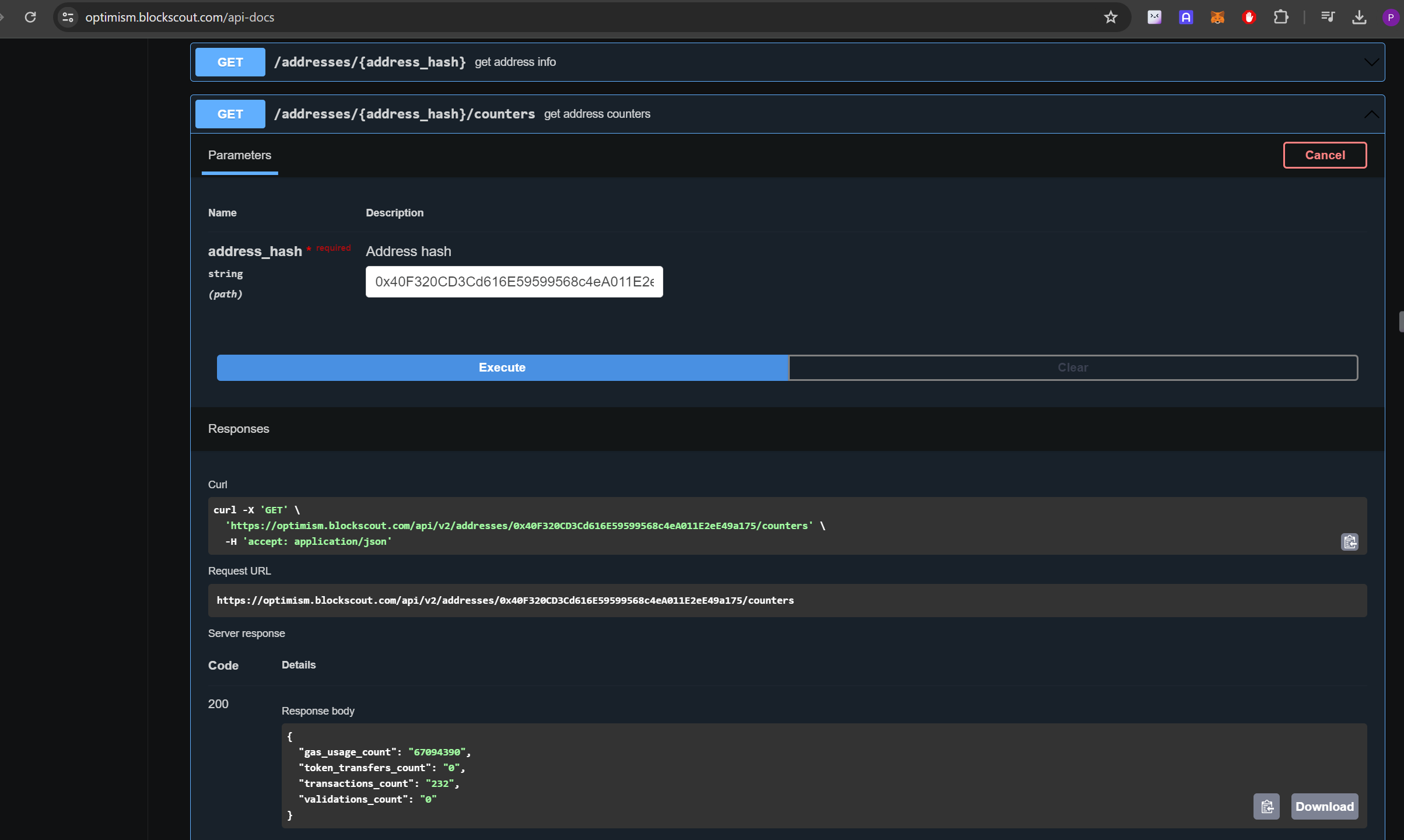Click the browser refresh/reload icon
This screenshot has width=1404, height=840.
(29, 17)
